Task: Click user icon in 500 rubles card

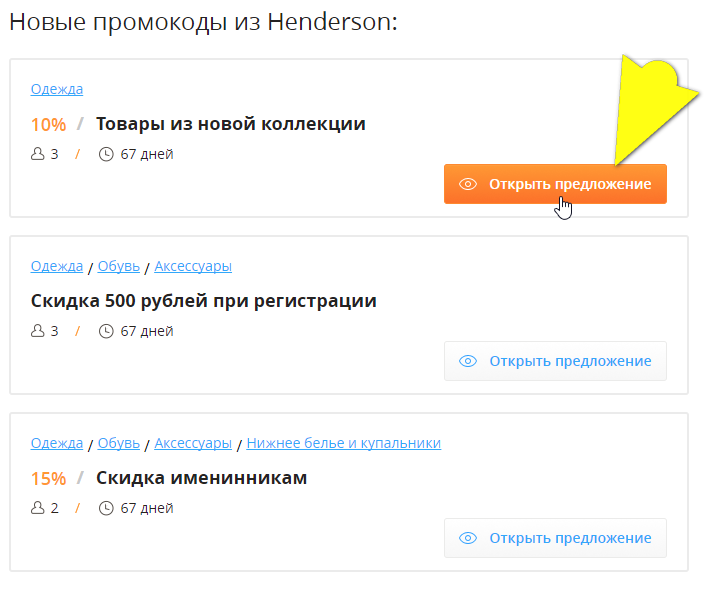Action: tap(38, 331)
